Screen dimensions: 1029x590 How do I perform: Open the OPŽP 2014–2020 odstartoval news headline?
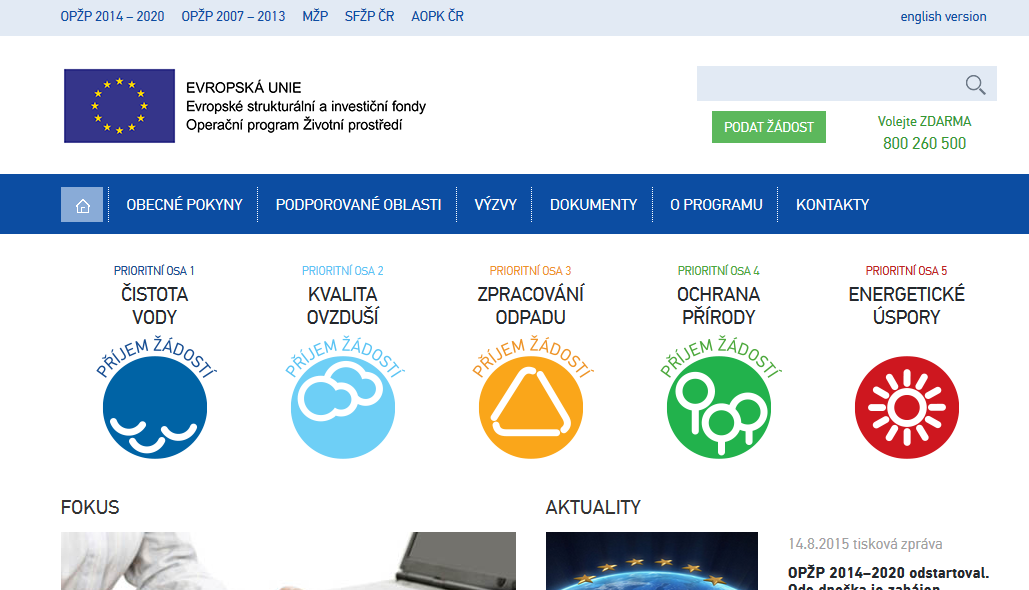pyautogui.click(x=889, y=578)
